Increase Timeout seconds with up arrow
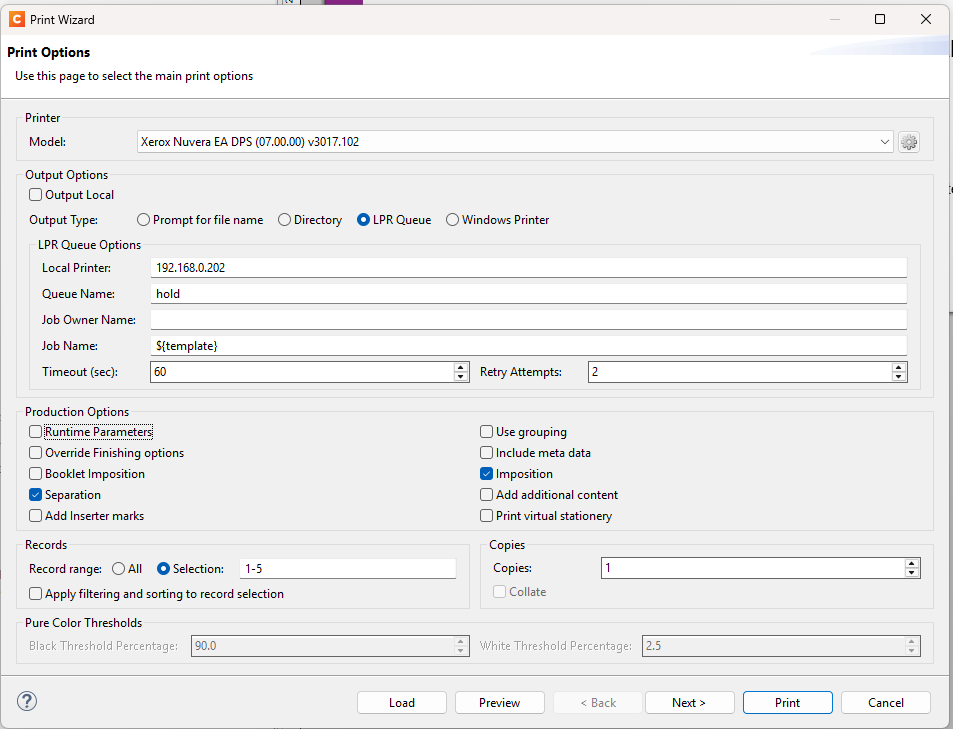Screen dimensions: 953x729 pos(460,367)
